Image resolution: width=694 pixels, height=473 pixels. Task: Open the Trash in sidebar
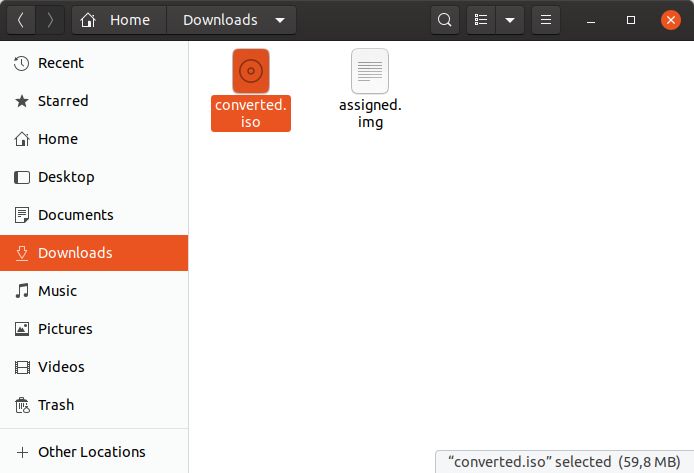pyautogui.click(x=55, y=405)
